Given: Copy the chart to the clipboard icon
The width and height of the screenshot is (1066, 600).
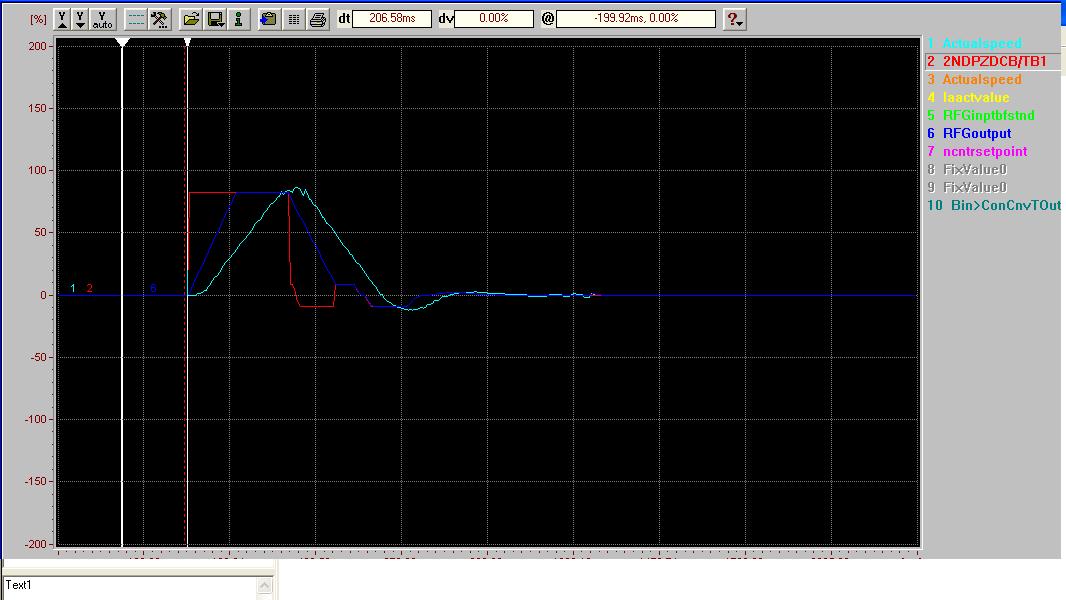Looking at the screenshot, I should 269,19.
